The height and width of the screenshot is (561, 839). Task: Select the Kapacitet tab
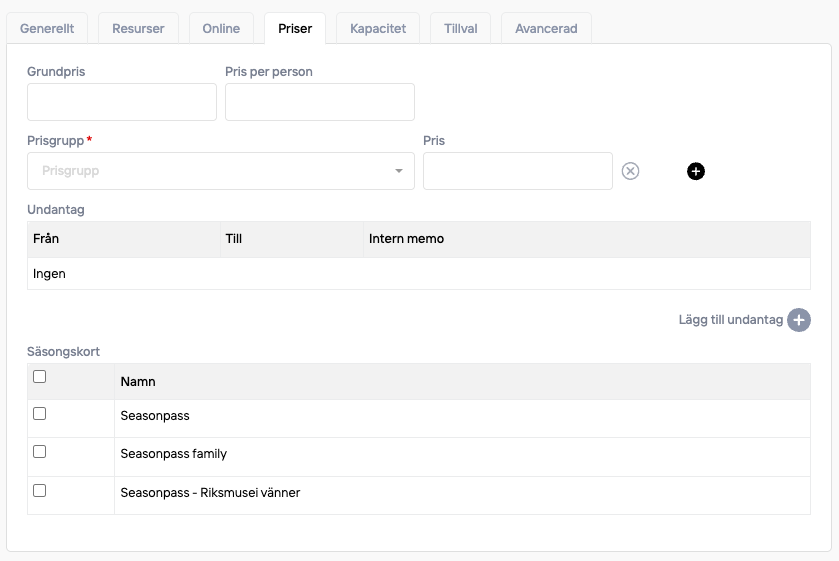pyautogui.click(x=378, y=29)
